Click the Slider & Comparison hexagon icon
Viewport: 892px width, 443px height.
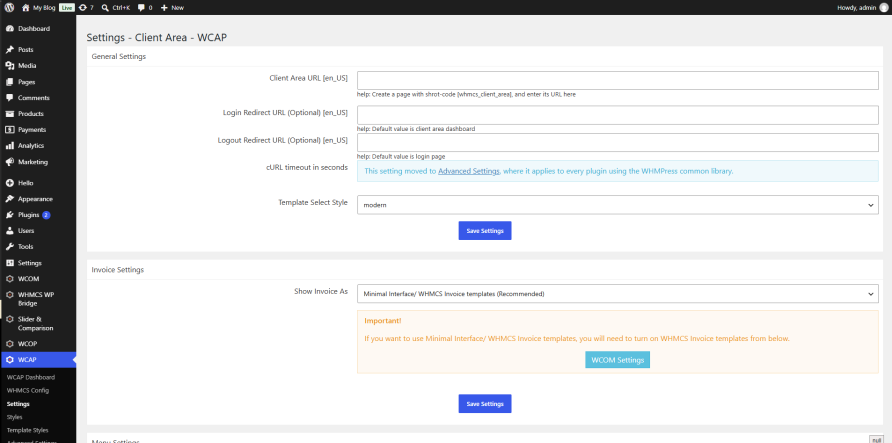pos(10,319)
